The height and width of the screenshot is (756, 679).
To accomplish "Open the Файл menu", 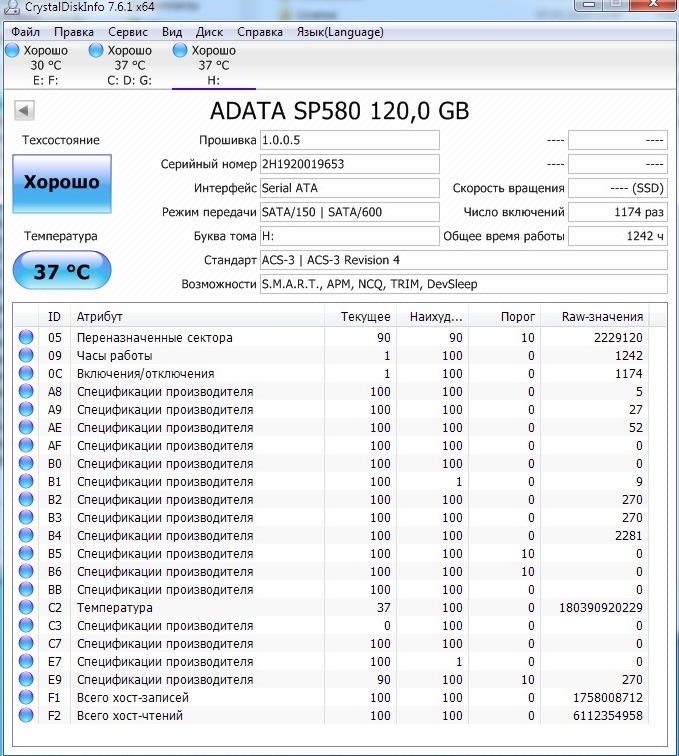I will 25,32.
